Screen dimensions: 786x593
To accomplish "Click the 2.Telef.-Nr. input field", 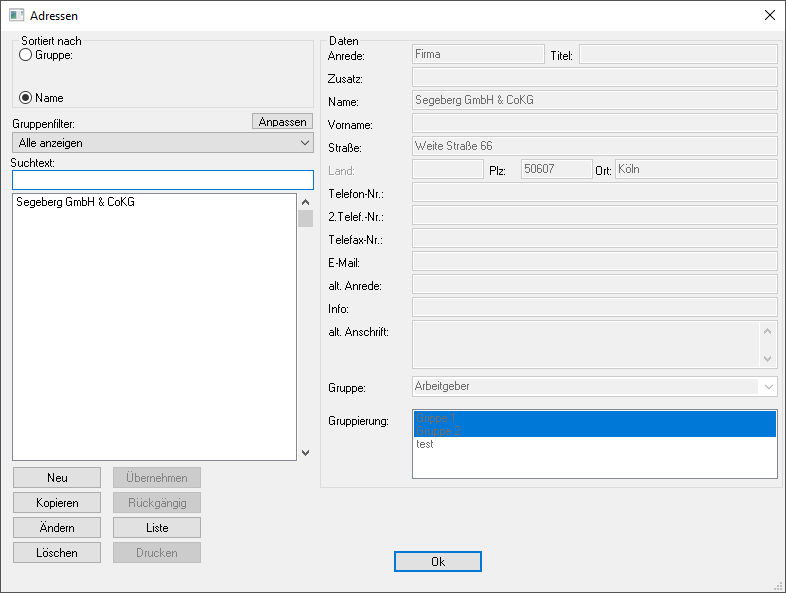I will coord(595,216).
